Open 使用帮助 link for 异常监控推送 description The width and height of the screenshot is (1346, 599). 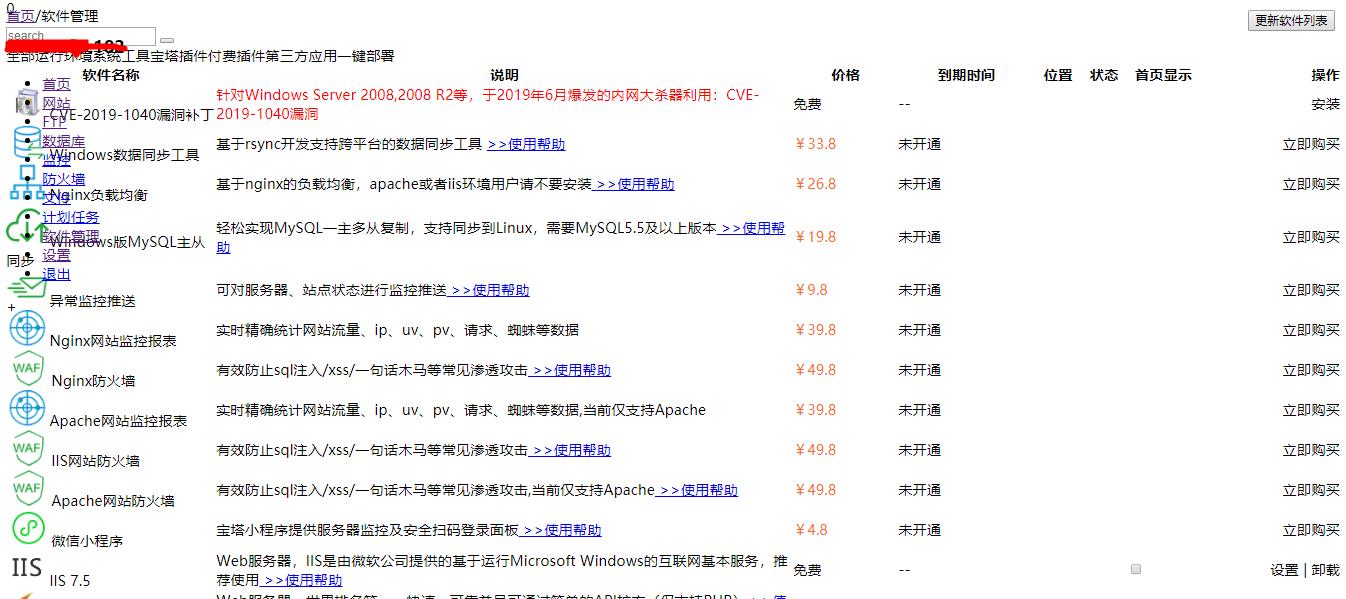point(490,290)
